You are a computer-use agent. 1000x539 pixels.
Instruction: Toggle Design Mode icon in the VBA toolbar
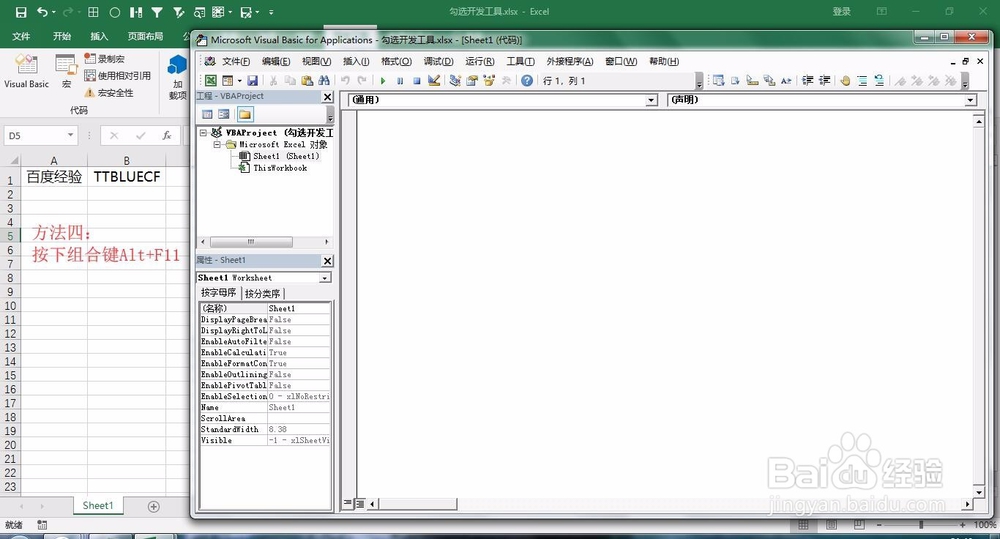434,80
